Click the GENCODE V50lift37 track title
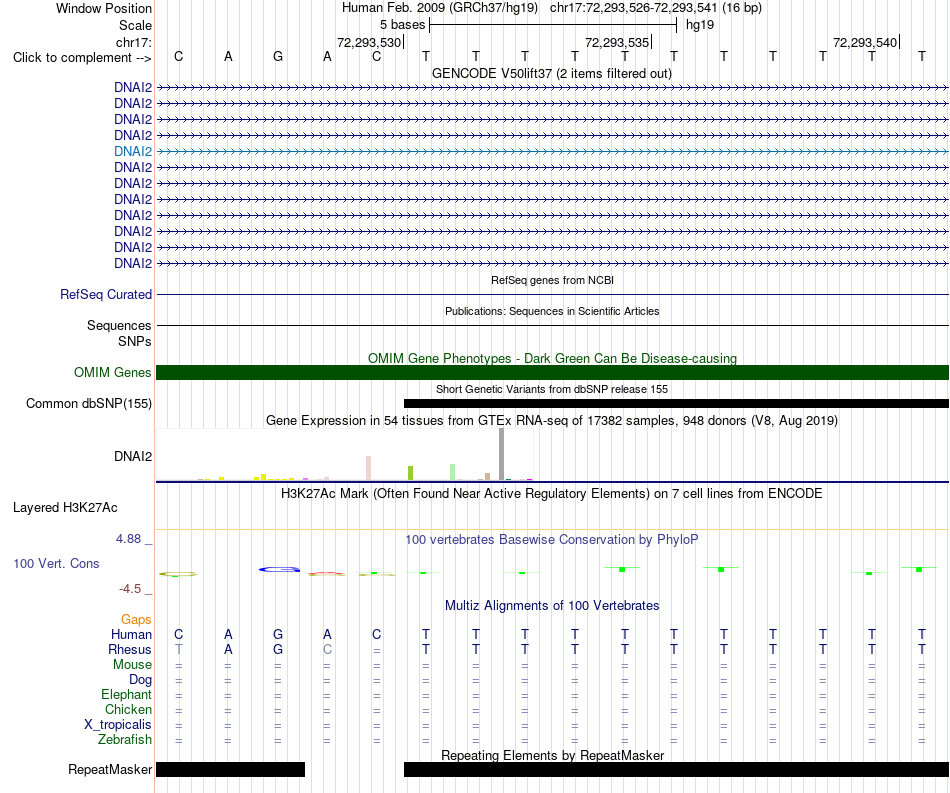 coord(551,73)
